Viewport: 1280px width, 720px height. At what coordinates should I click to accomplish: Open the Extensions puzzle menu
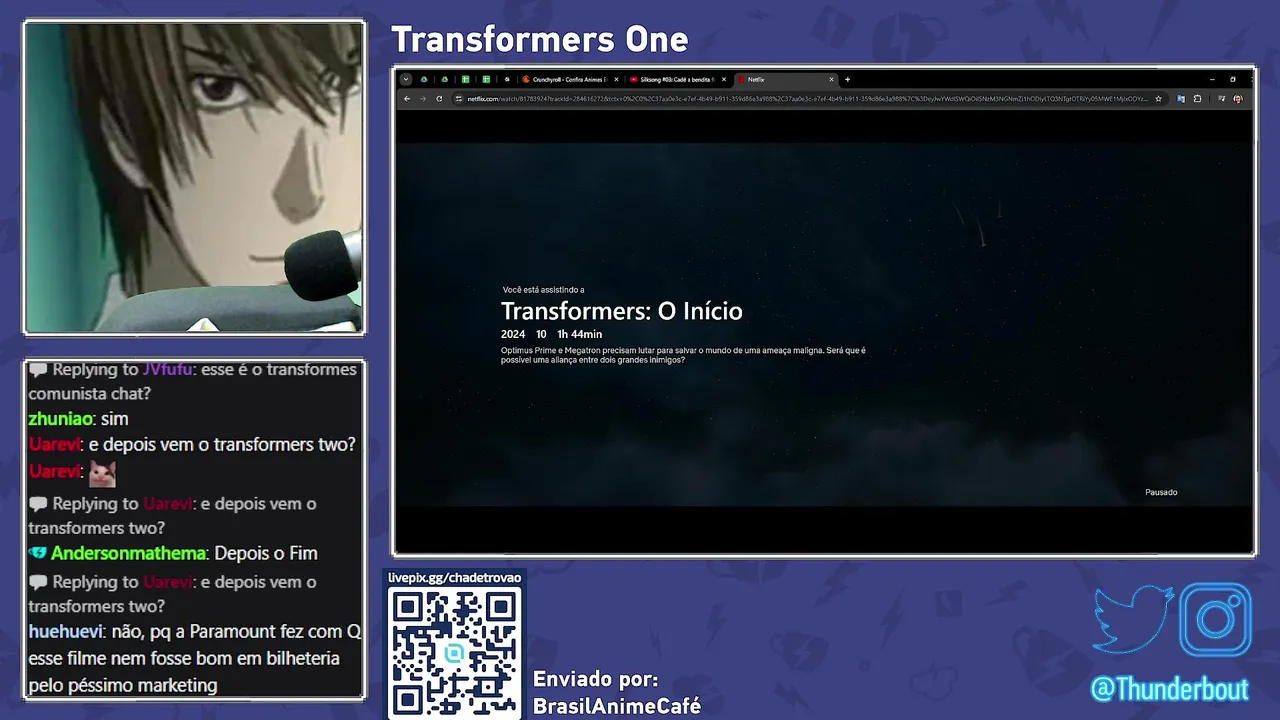[x=1197, y=99]
